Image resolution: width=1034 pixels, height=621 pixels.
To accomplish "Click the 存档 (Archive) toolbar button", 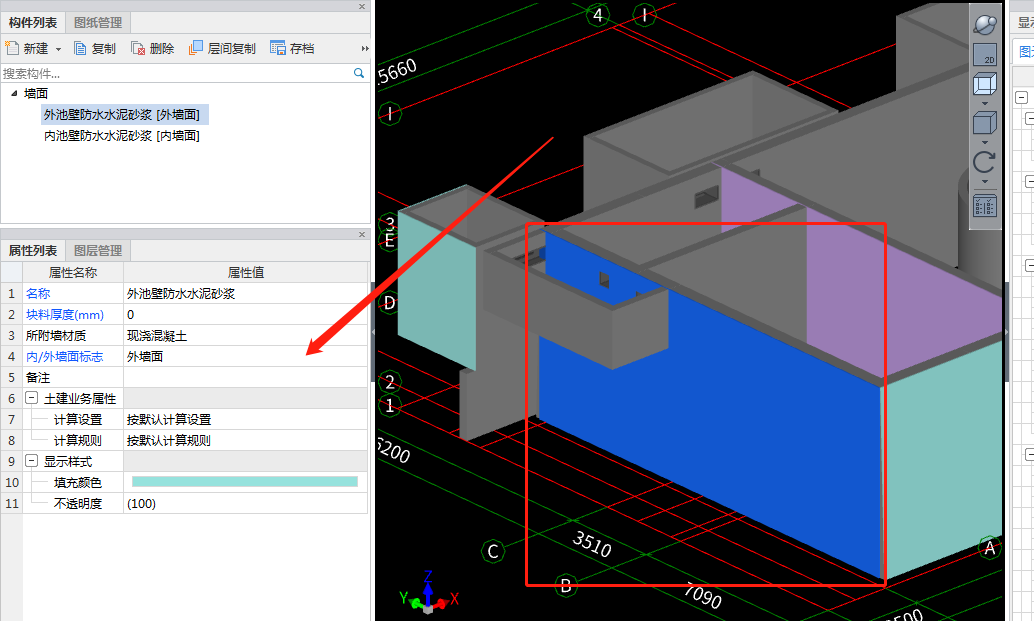I will (292, 48).
